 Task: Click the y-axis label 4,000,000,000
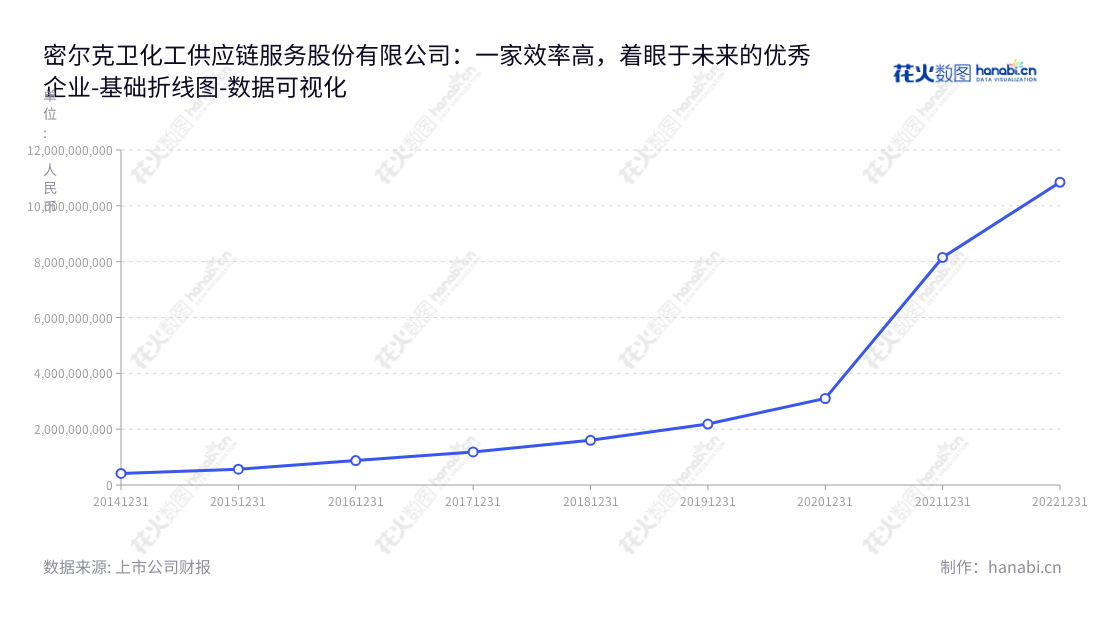coord(74,374)
